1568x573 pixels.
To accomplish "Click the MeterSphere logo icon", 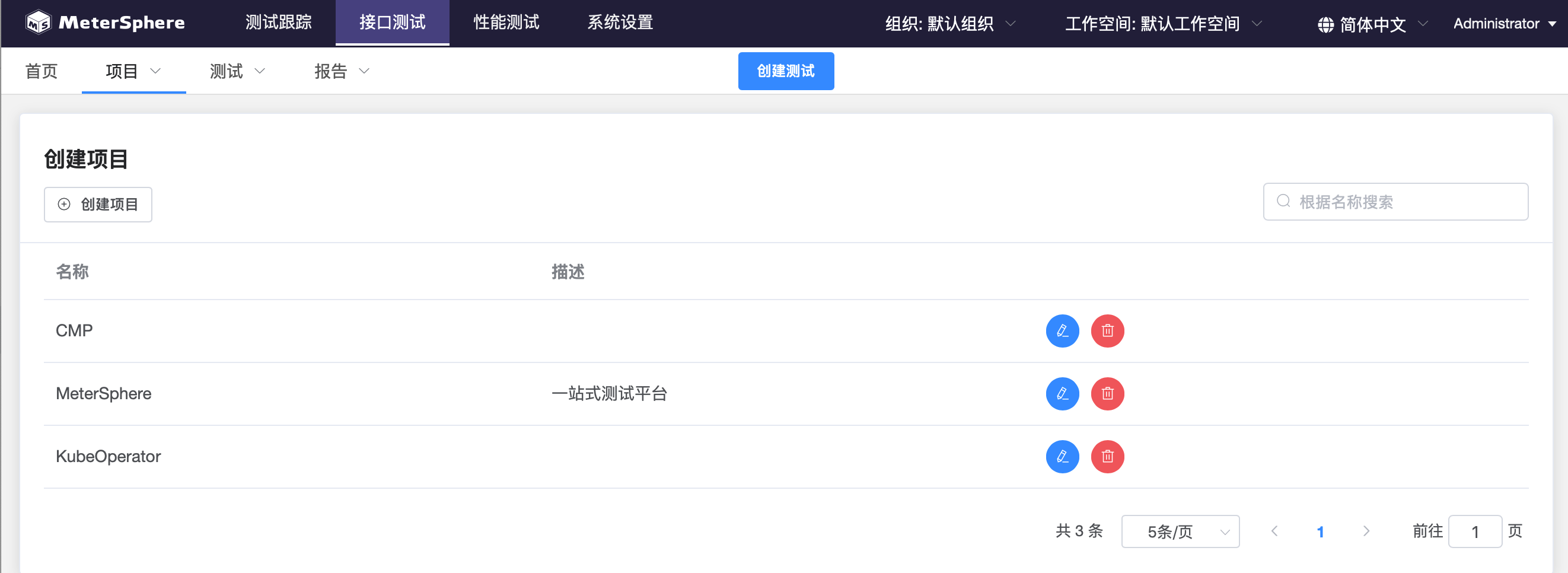I will click(39, 23).
